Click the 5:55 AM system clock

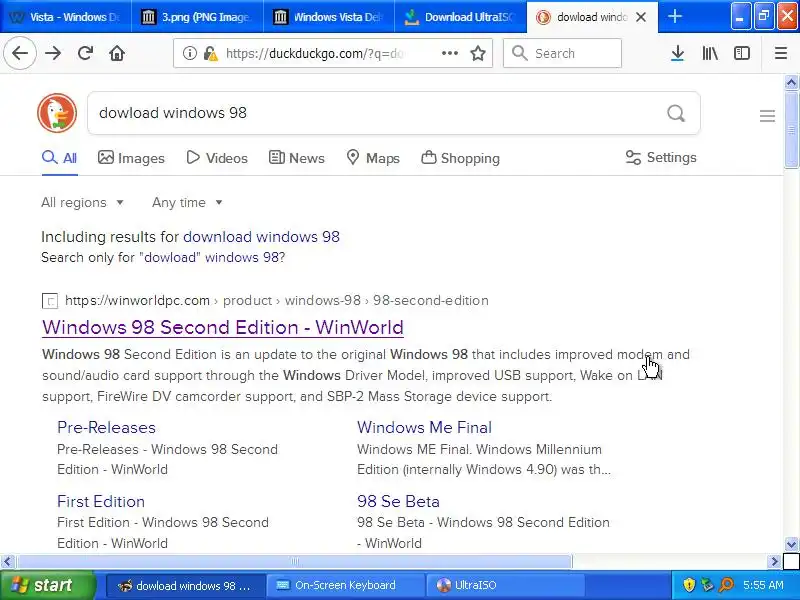(x=763, y=585)
